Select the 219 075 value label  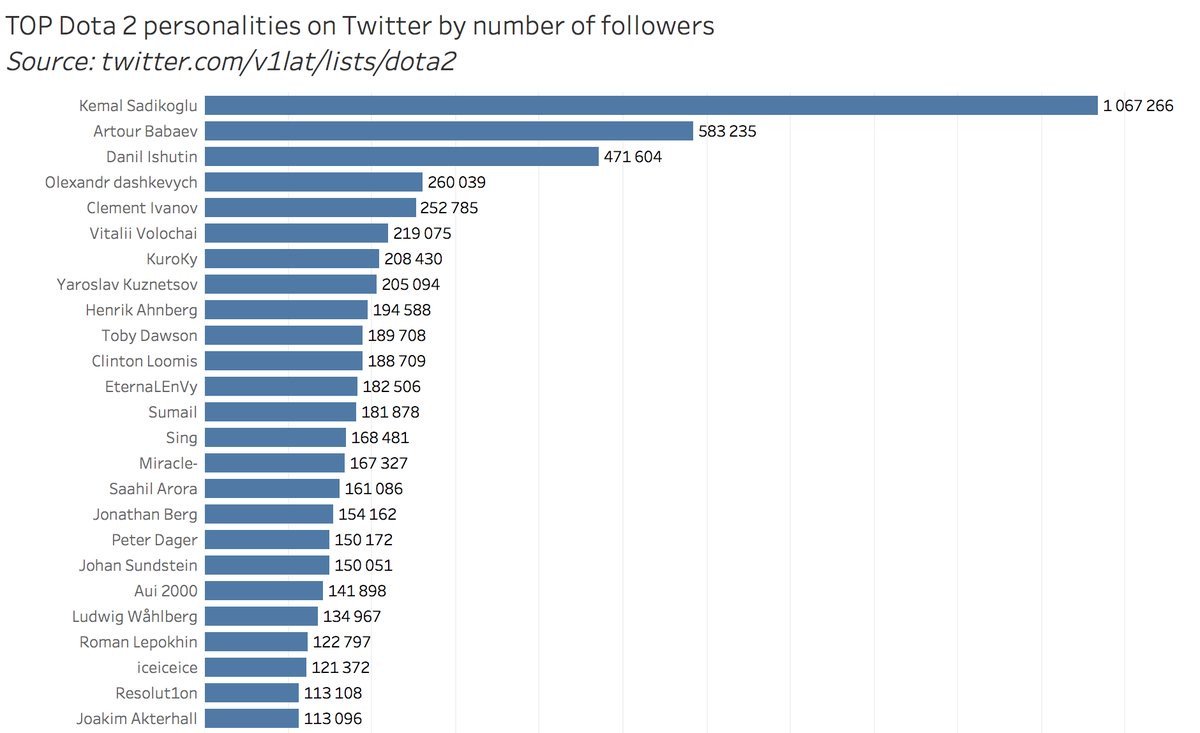[422, 233]
